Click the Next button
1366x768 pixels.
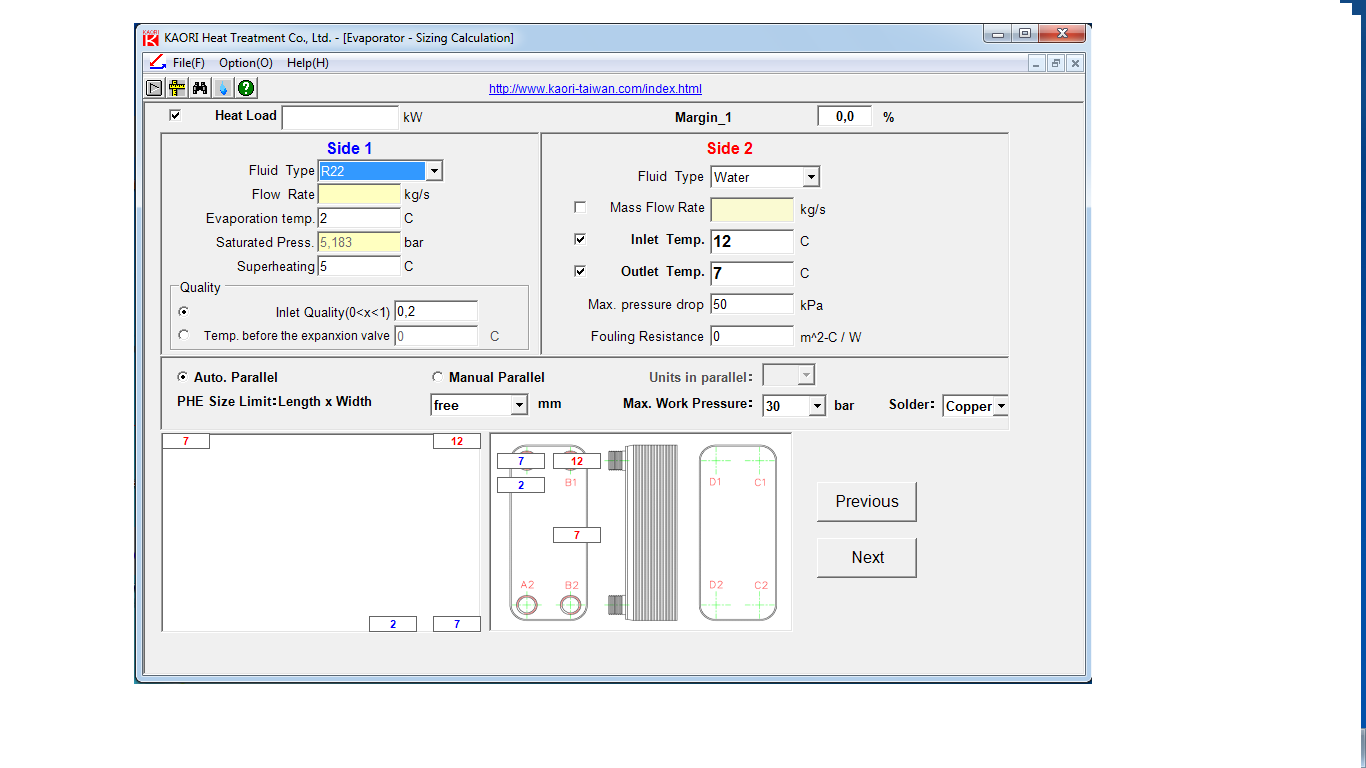click(x=867, y=557)
